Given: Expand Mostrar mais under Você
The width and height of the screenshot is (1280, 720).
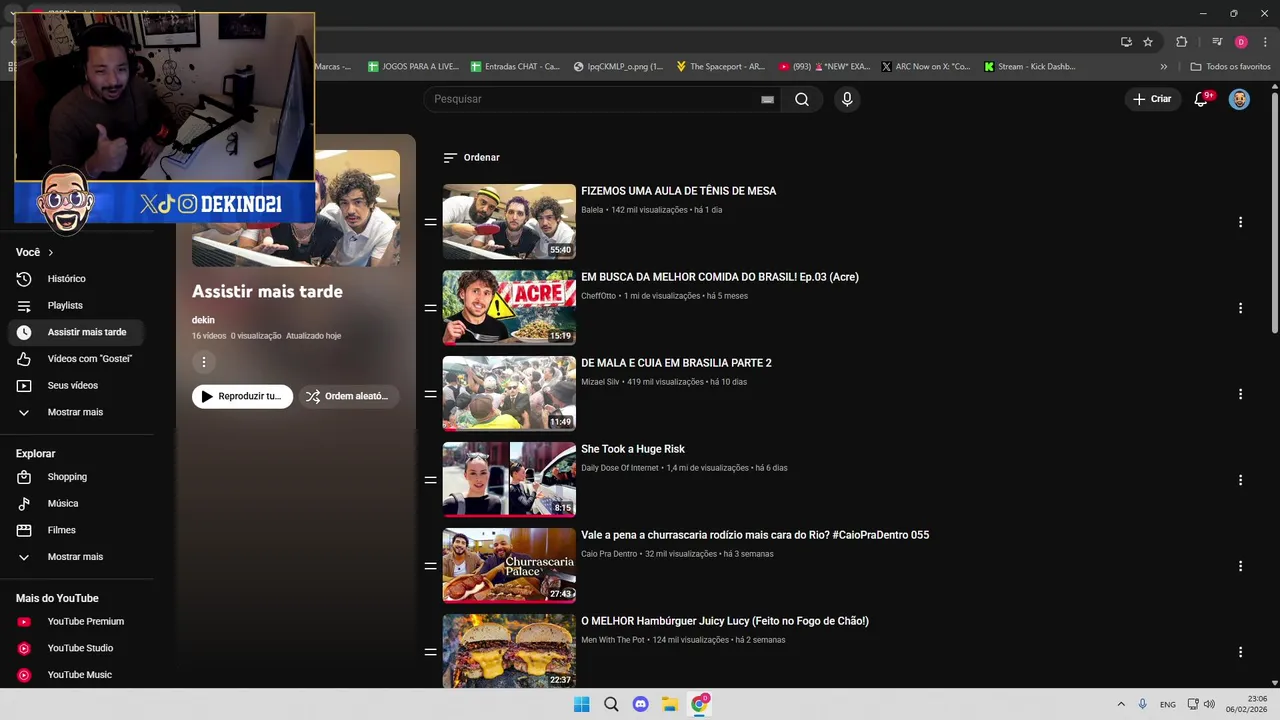Looking at the screenshot, I should (75, 412).
